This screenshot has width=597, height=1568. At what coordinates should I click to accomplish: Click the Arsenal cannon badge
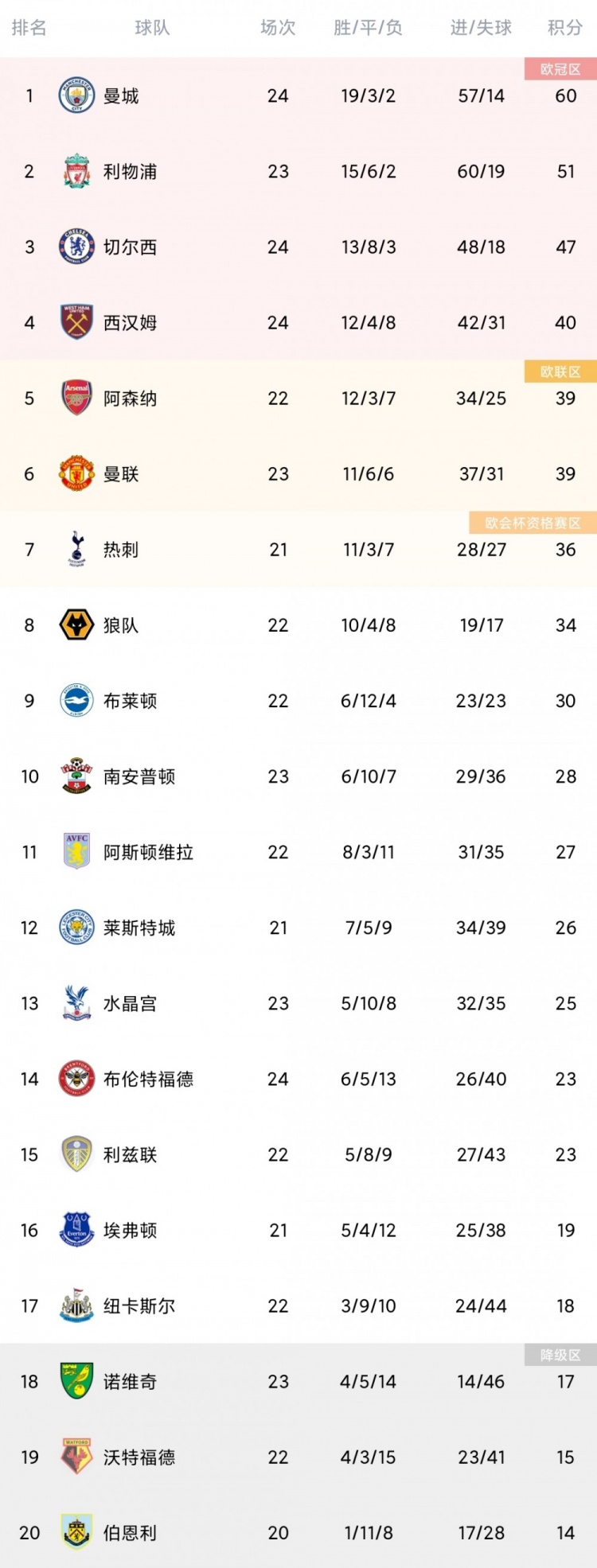[x=77, y=398]
